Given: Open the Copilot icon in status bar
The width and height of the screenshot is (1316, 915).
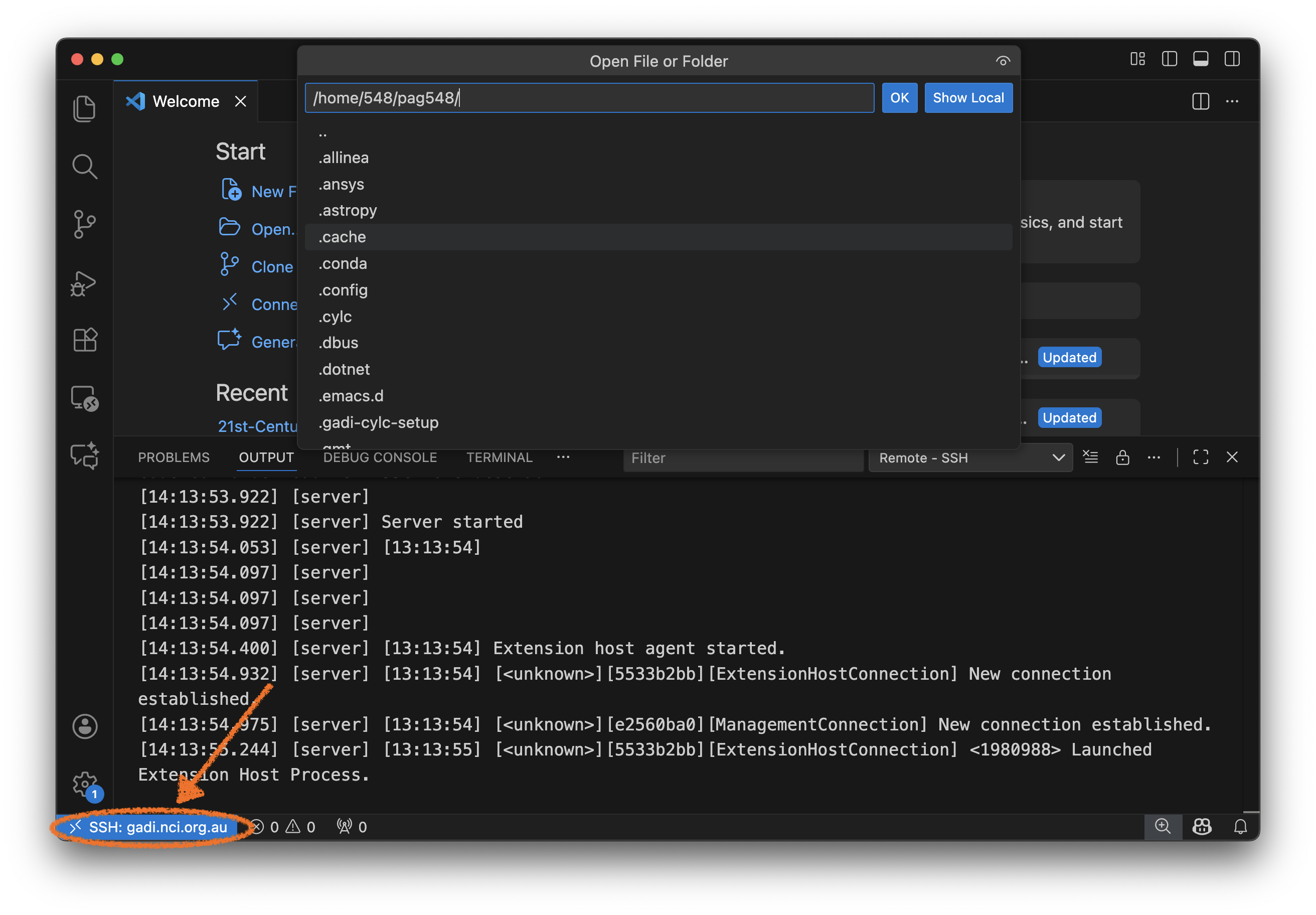Looking at the screenshot, I should pos(1201,827).
